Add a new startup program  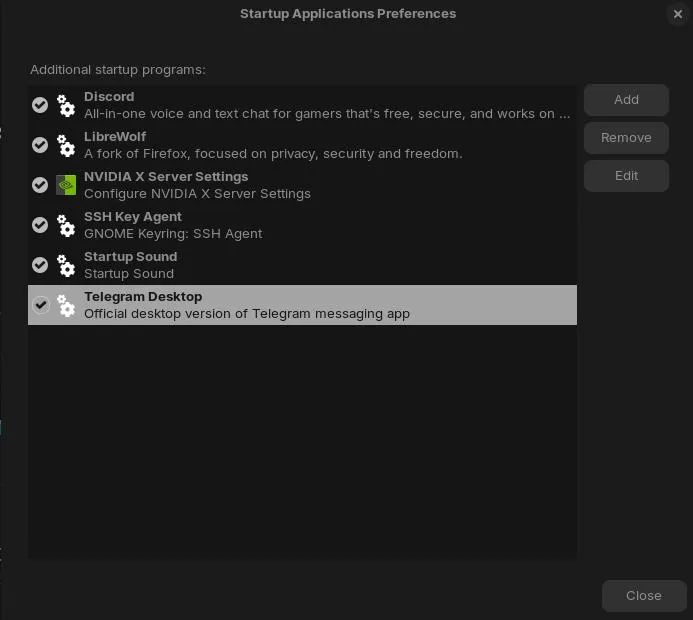[x=626, y=100]
